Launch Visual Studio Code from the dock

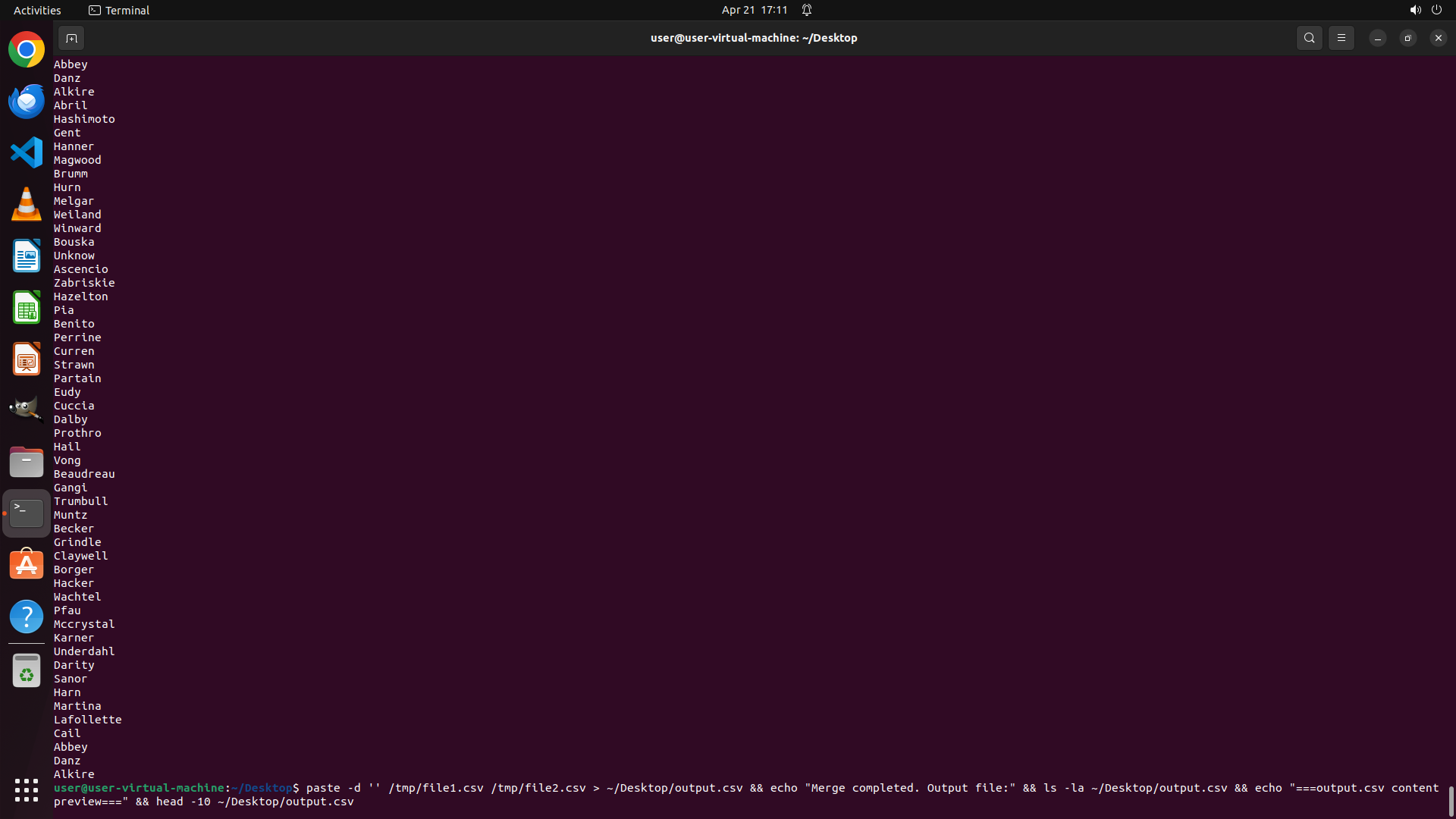tap(27, 152)
